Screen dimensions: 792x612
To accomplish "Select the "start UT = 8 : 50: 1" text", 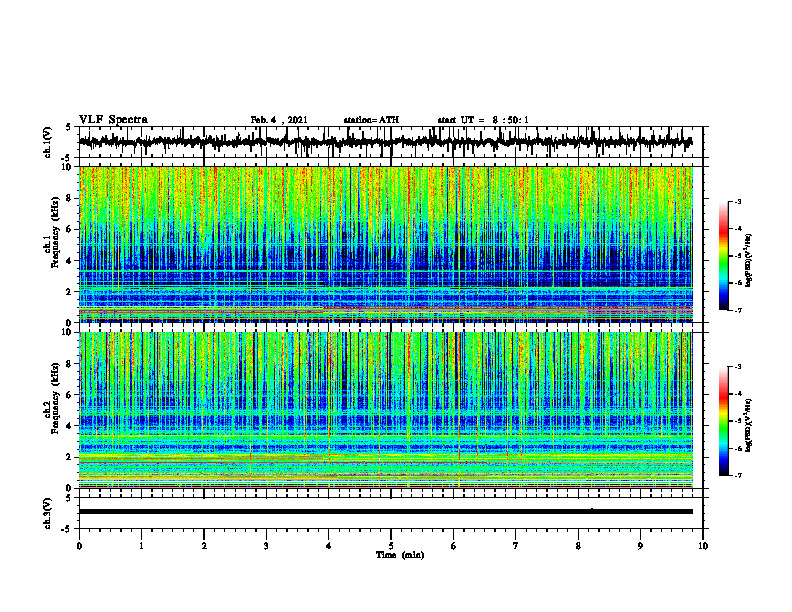I will tap(483, 120).
